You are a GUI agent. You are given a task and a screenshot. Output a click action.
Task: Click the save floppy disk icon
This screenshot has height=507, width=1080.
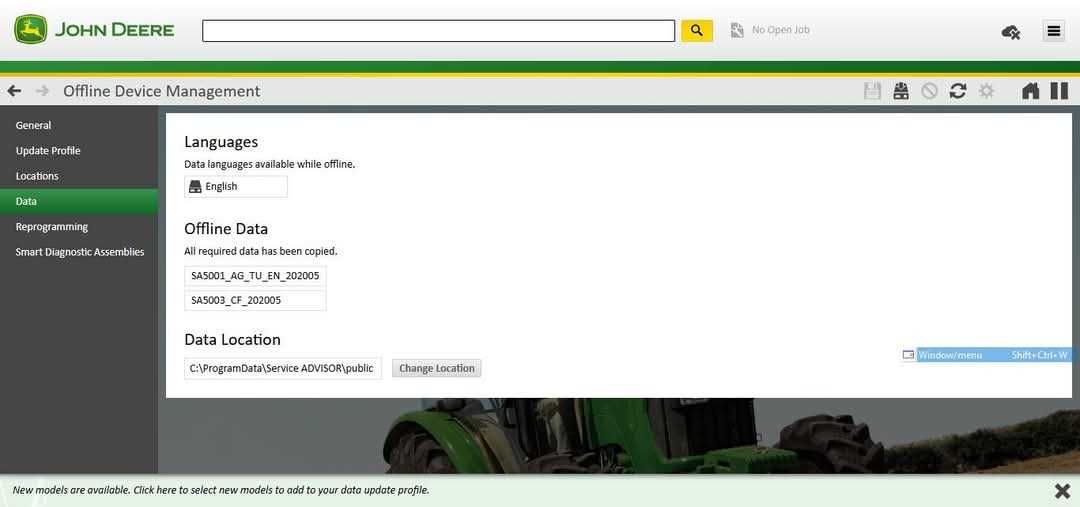click(873, 91)
